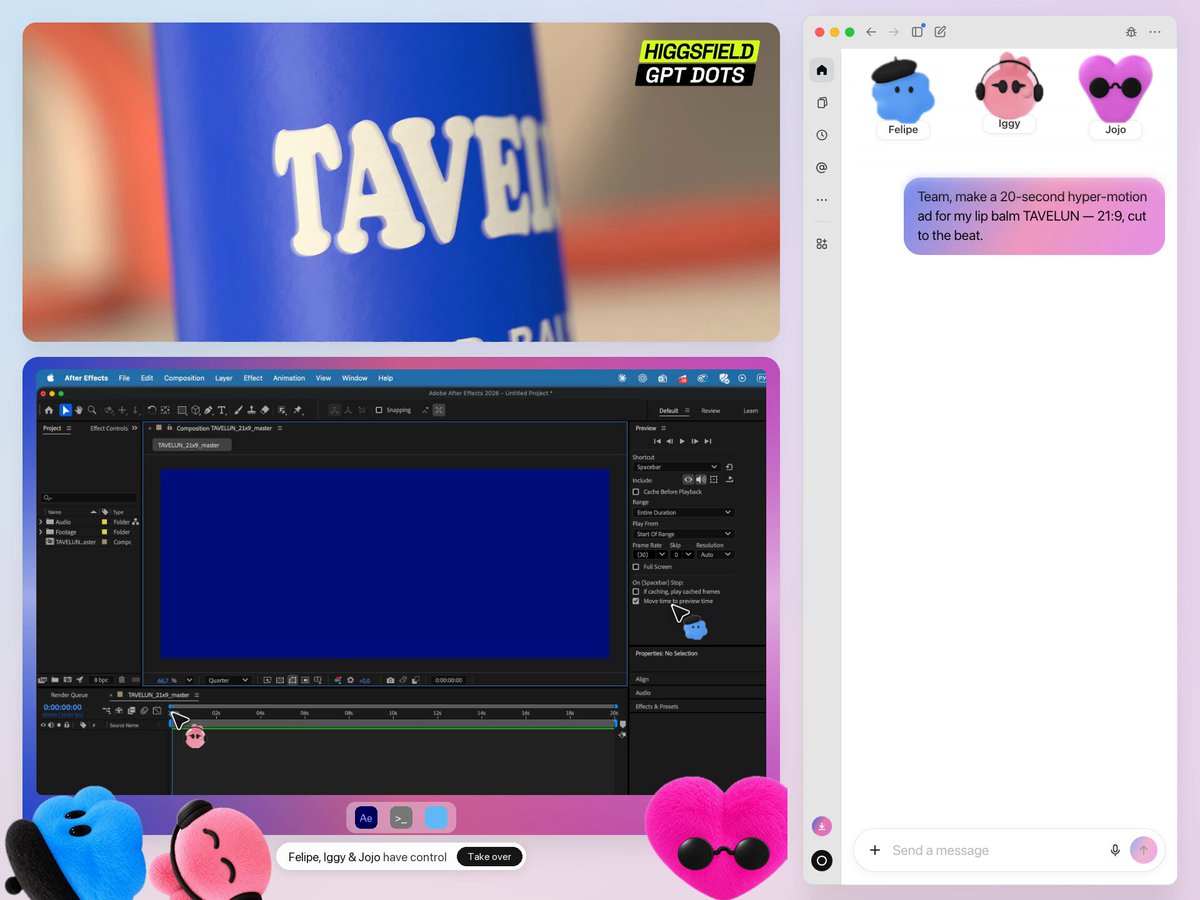1200x900 pixels.
Task: Click the Take over button
Action: [490, 857]
